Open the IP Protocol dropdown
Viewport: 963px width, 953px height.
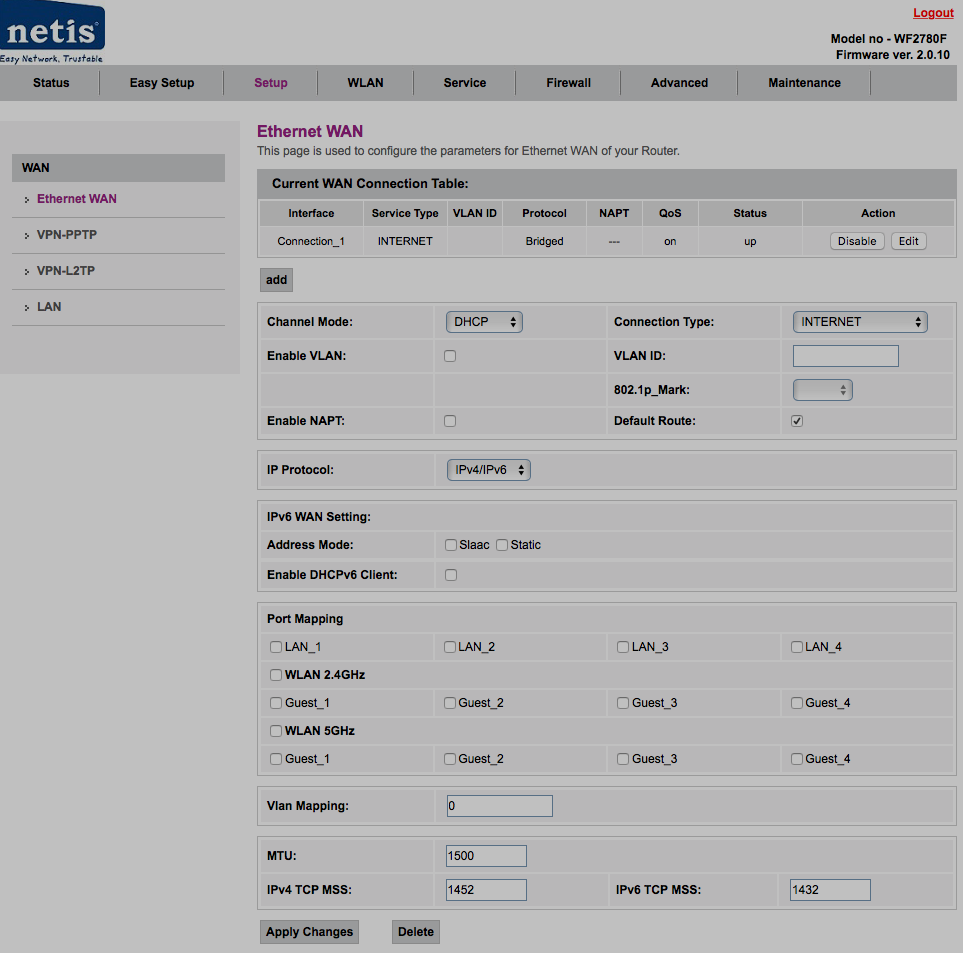488,470
